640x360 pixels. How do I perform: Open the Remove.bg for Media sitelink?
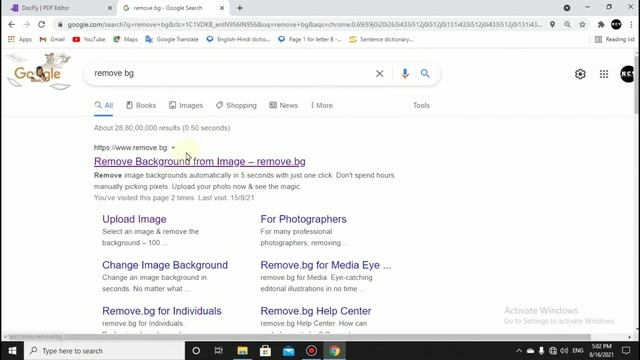pos(326,265)
